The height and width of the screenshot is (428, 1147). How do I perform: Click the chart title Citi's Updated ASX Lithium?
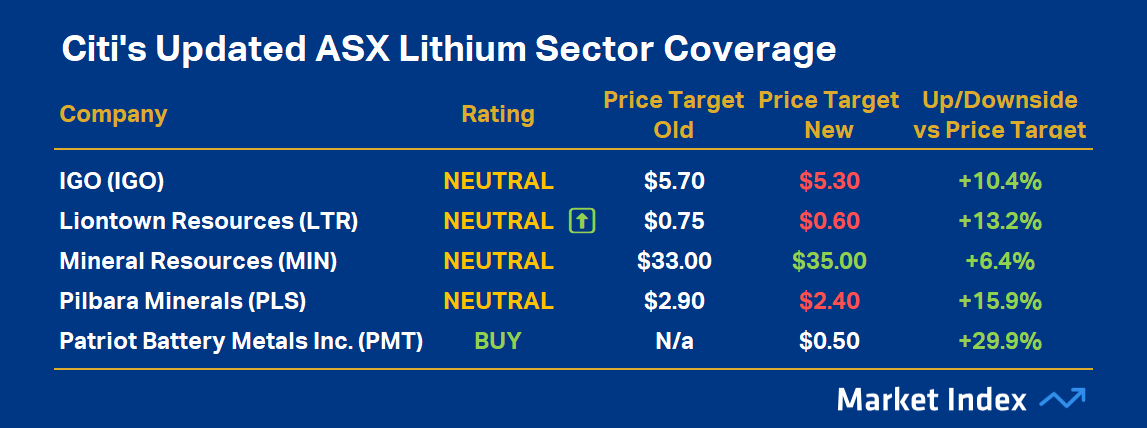(448, 49)
